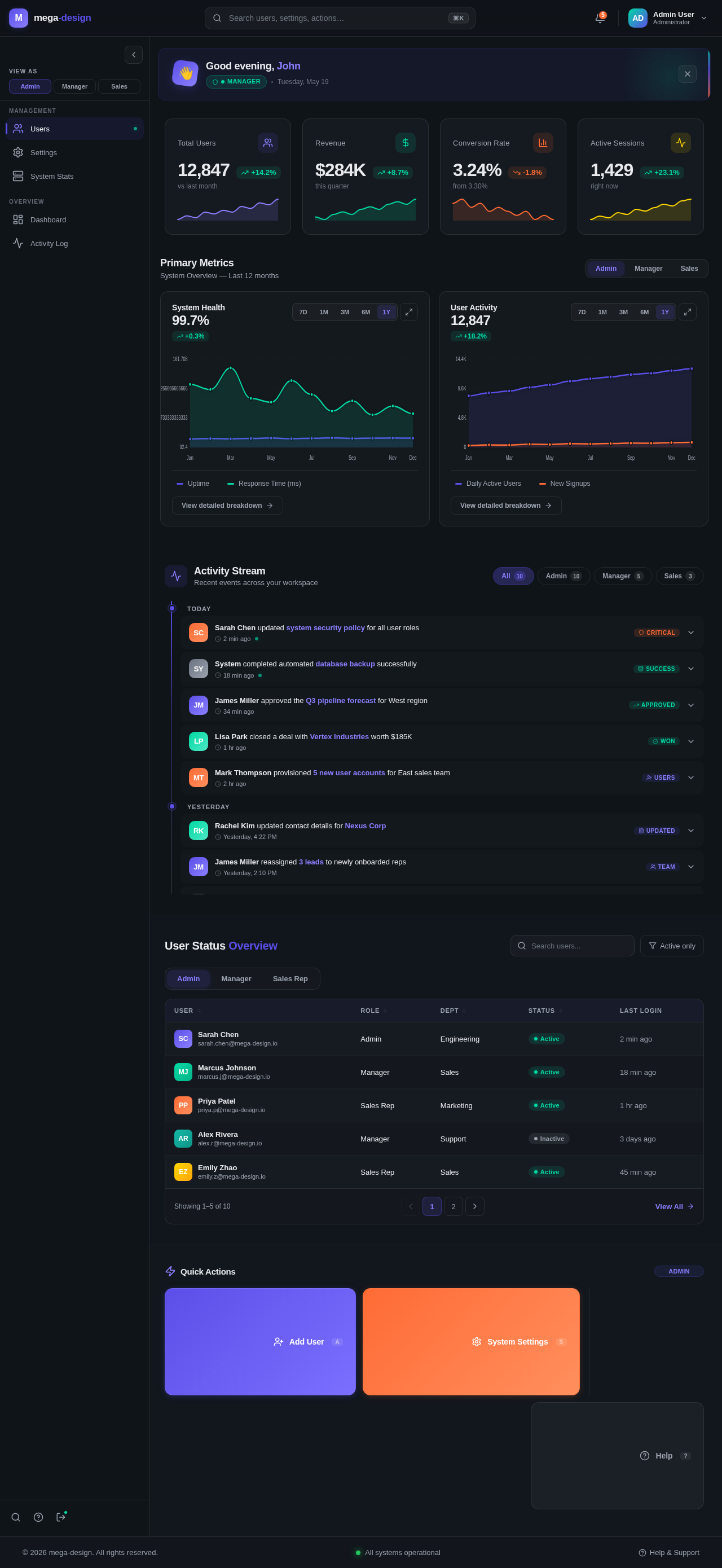The image size is (722, 1568).
Task: Expand the Sarah Chen security policy event
Action: pos(691,633)
